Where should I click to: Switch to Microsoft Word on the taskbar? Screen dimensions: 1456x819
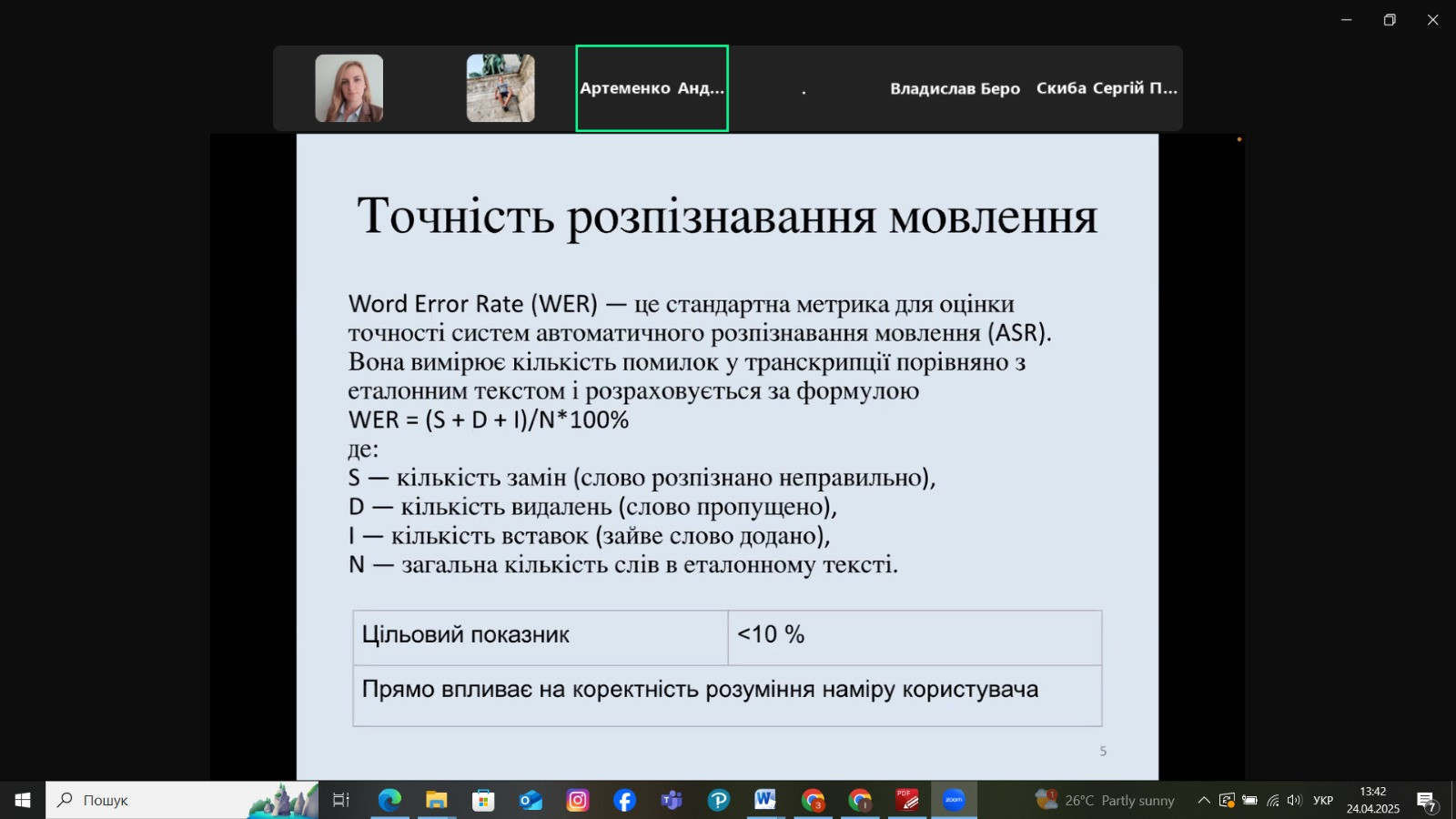tap(765, 800)
